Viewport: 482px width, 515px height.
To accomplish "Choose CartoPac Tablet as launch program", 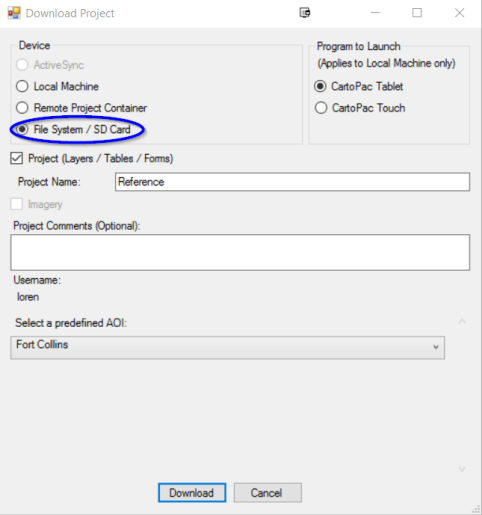I will click(x=320, y=86).
